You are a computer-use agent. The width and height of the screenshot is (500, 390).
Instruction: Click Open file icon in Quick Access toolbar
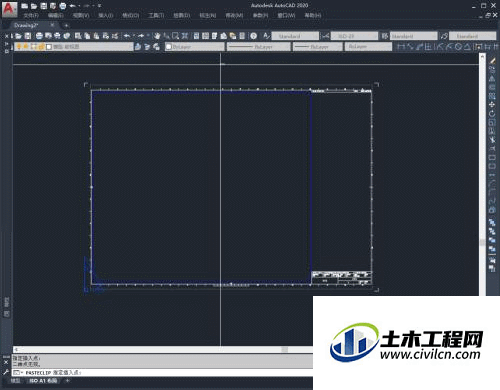tap(34, 6)
